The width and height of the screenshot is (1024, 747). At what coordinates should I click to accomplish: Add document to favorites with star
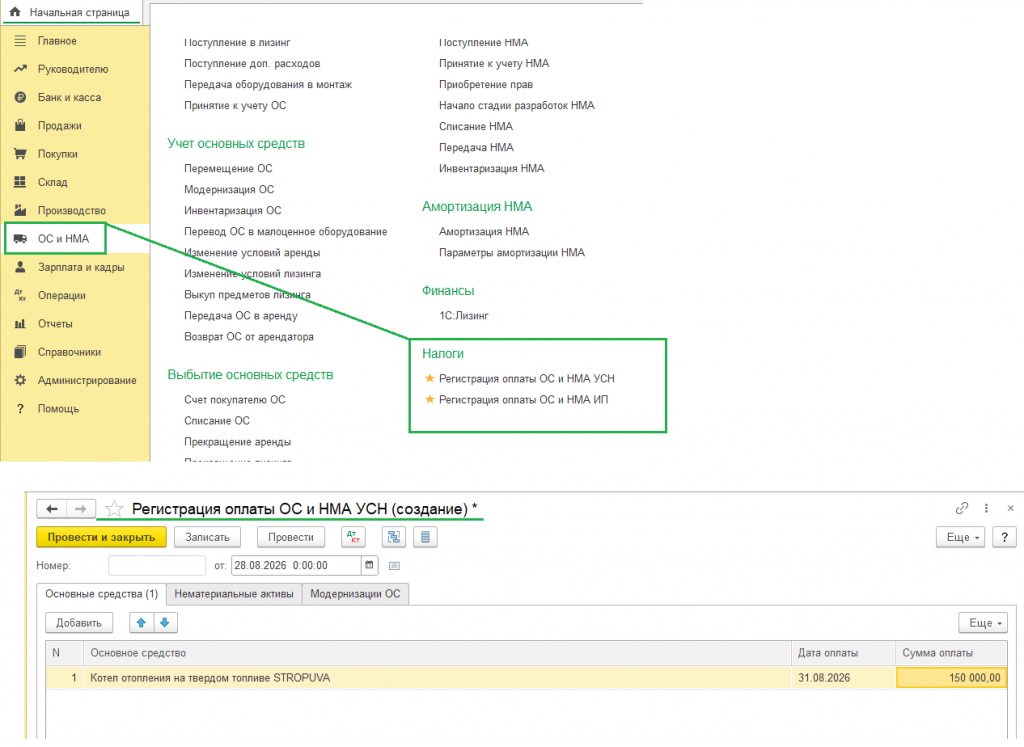(114, 509)
